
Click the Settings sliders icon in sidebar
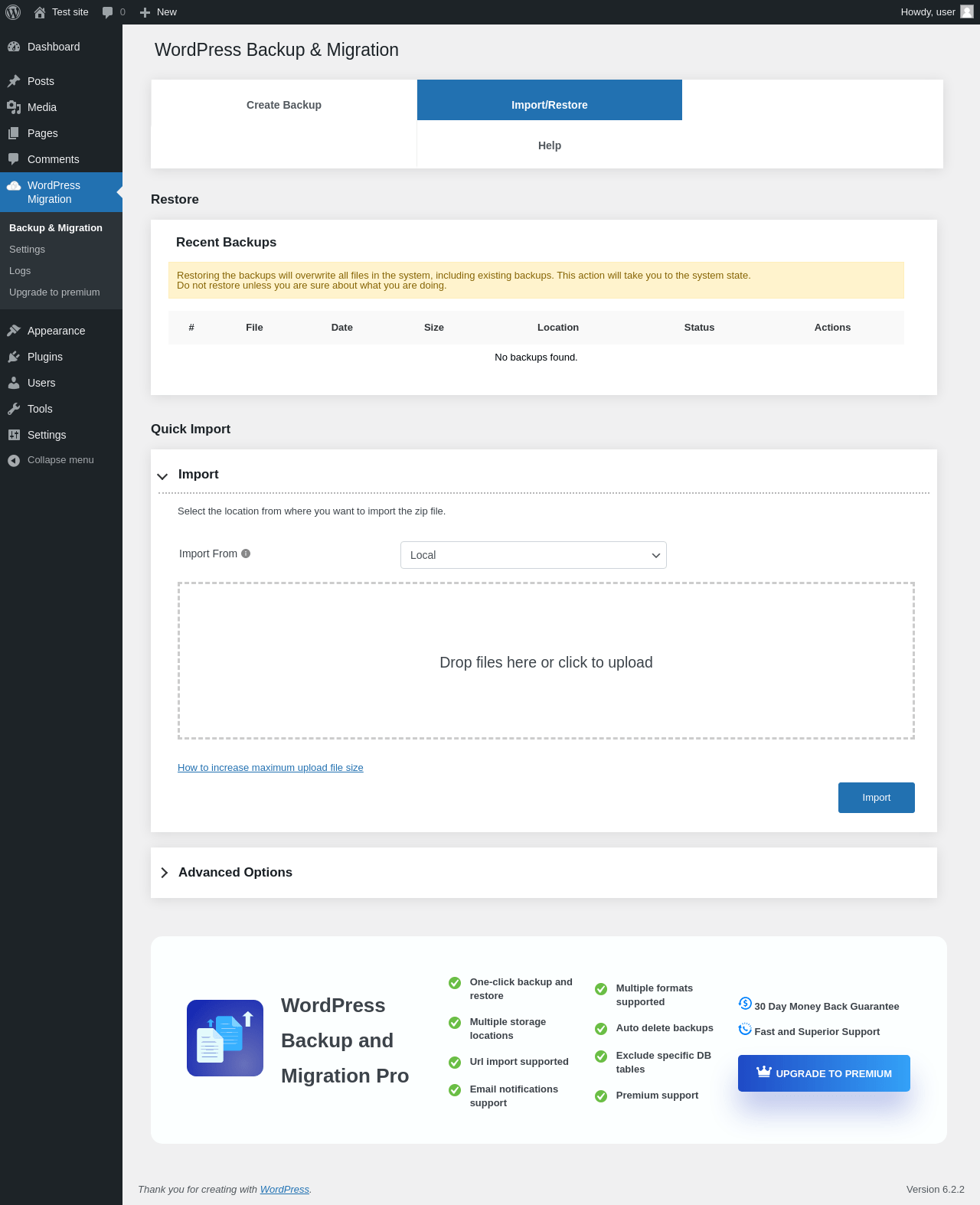click(14, 435)
